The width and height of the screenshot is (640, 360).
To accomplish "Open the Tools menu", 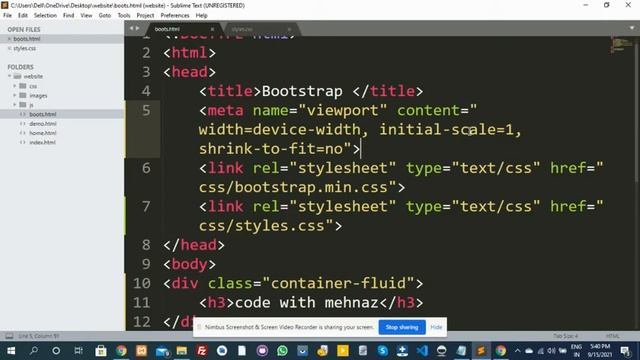I will click(124, 16).
